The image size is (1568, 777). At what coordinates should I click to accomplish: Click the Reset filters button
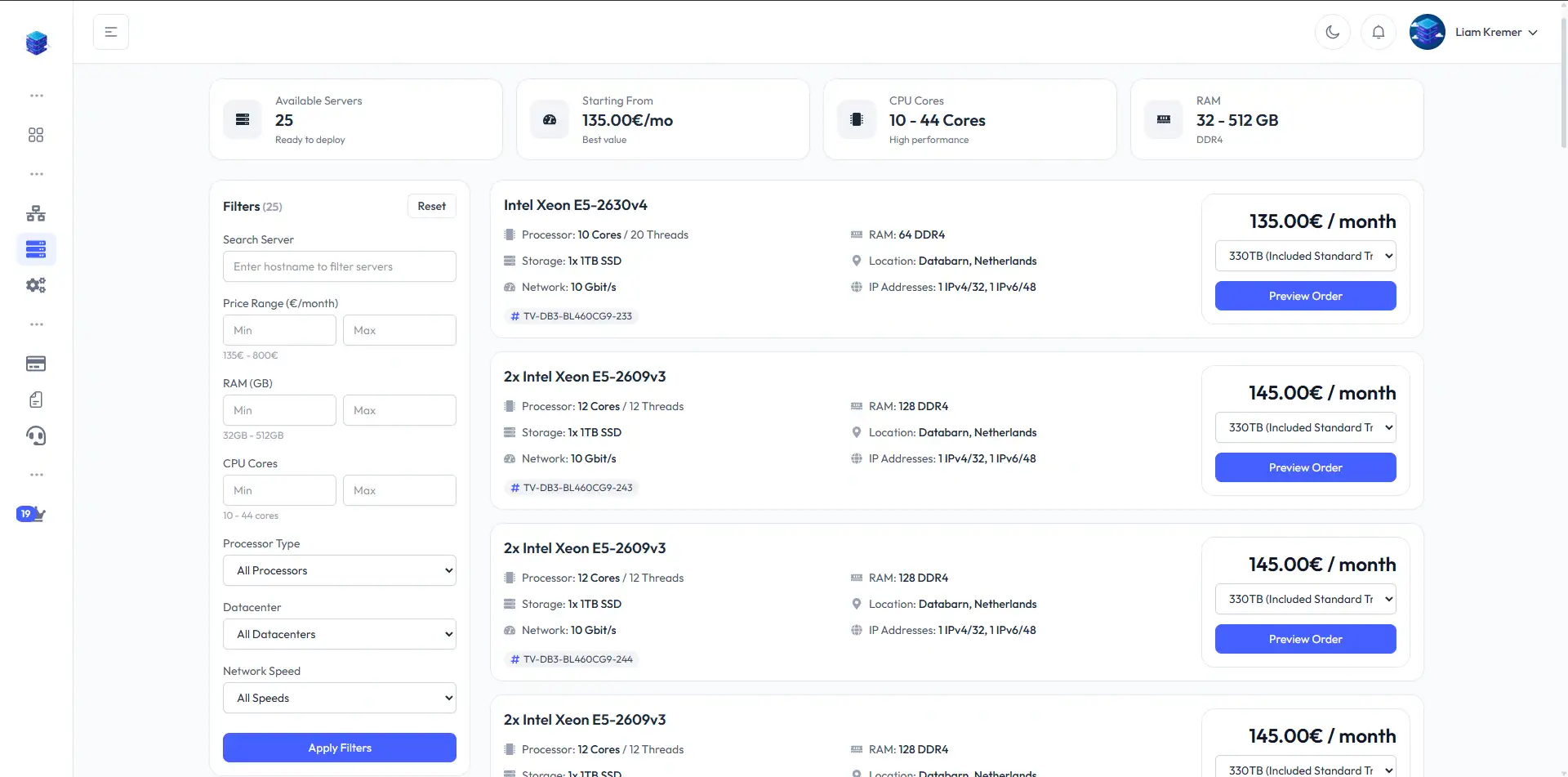431,205
